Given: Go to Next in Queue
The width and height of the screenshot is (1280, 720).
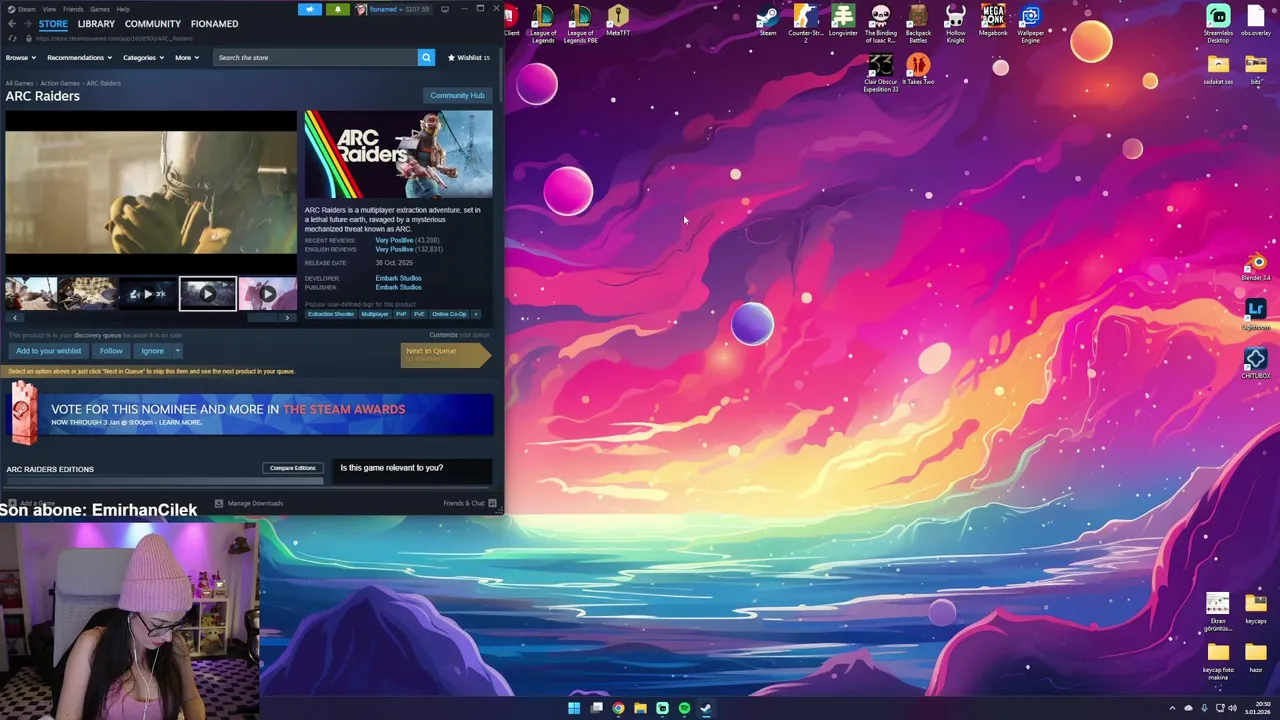Looking at the screenshot, I should [x=445, y=354].
